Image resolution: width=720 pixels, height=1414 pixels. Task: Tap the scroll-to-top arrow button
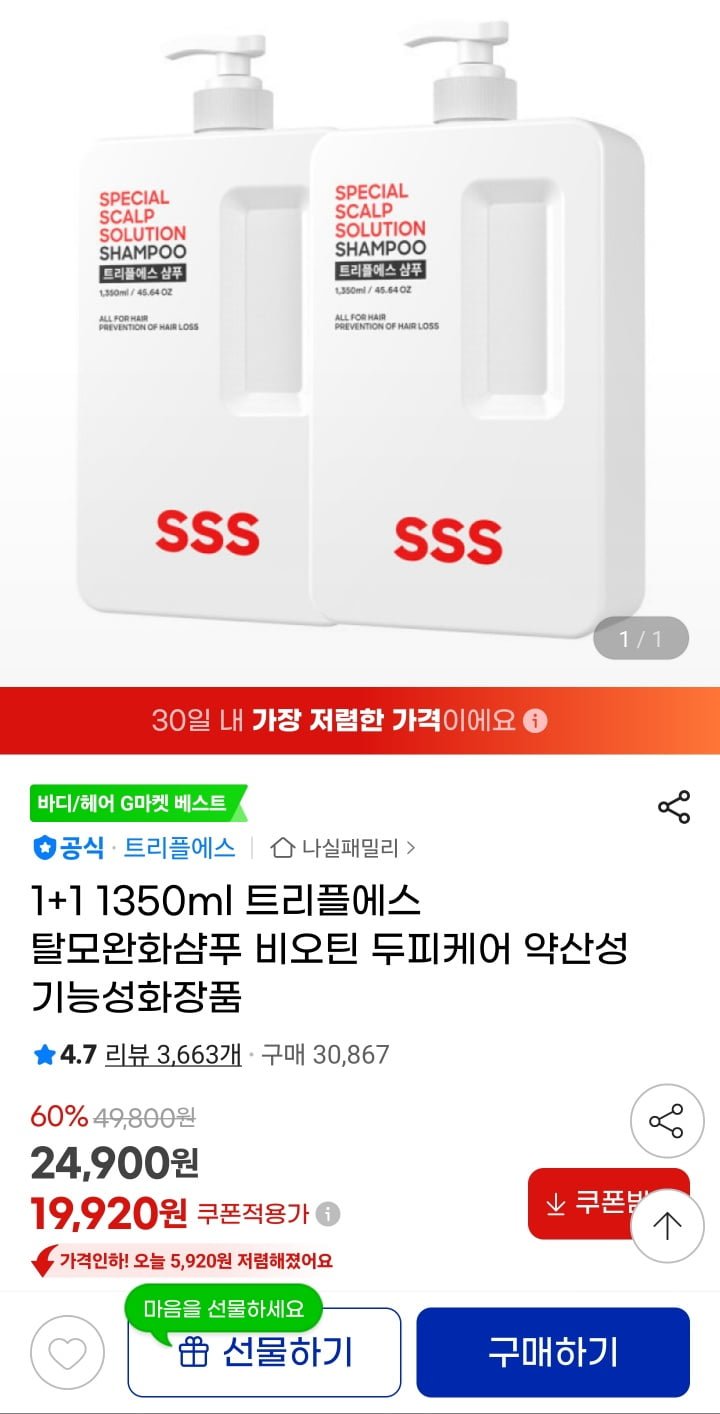pyautogui.click(x=667, y=1226)
